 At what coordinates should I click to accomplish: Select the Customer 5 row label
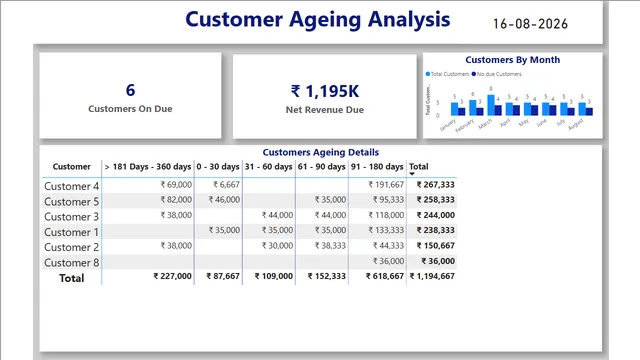point(71,202)
